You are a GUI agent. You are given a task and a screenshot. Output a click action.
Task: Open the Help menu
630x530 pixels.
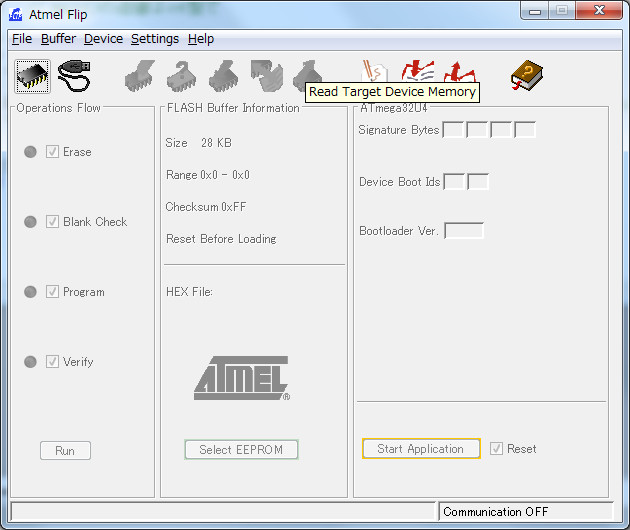201,39
